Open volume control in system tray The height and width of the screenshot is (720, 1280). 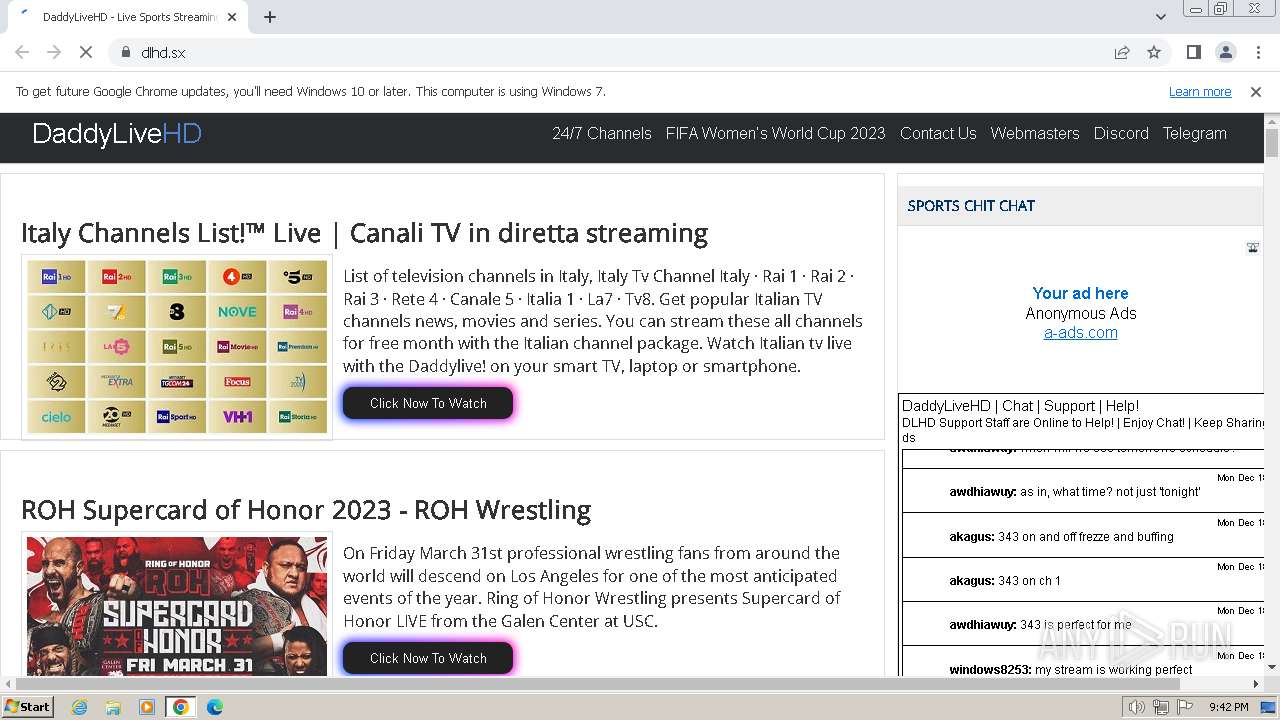(1137, 707)
